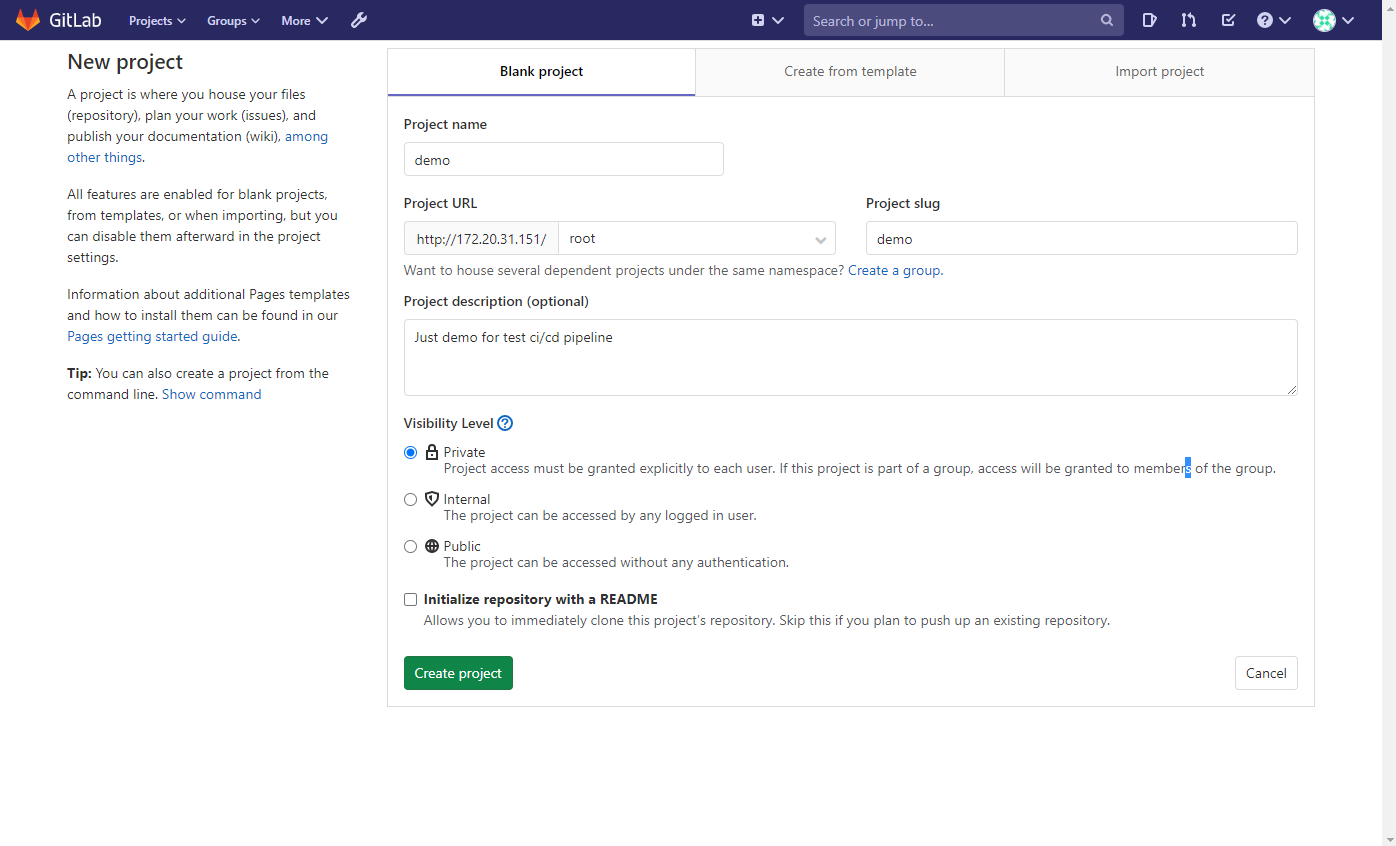Viewport: 1396px width, 846px height.
Task: Follow the Create a group link
Action: (x=893, y=270)
